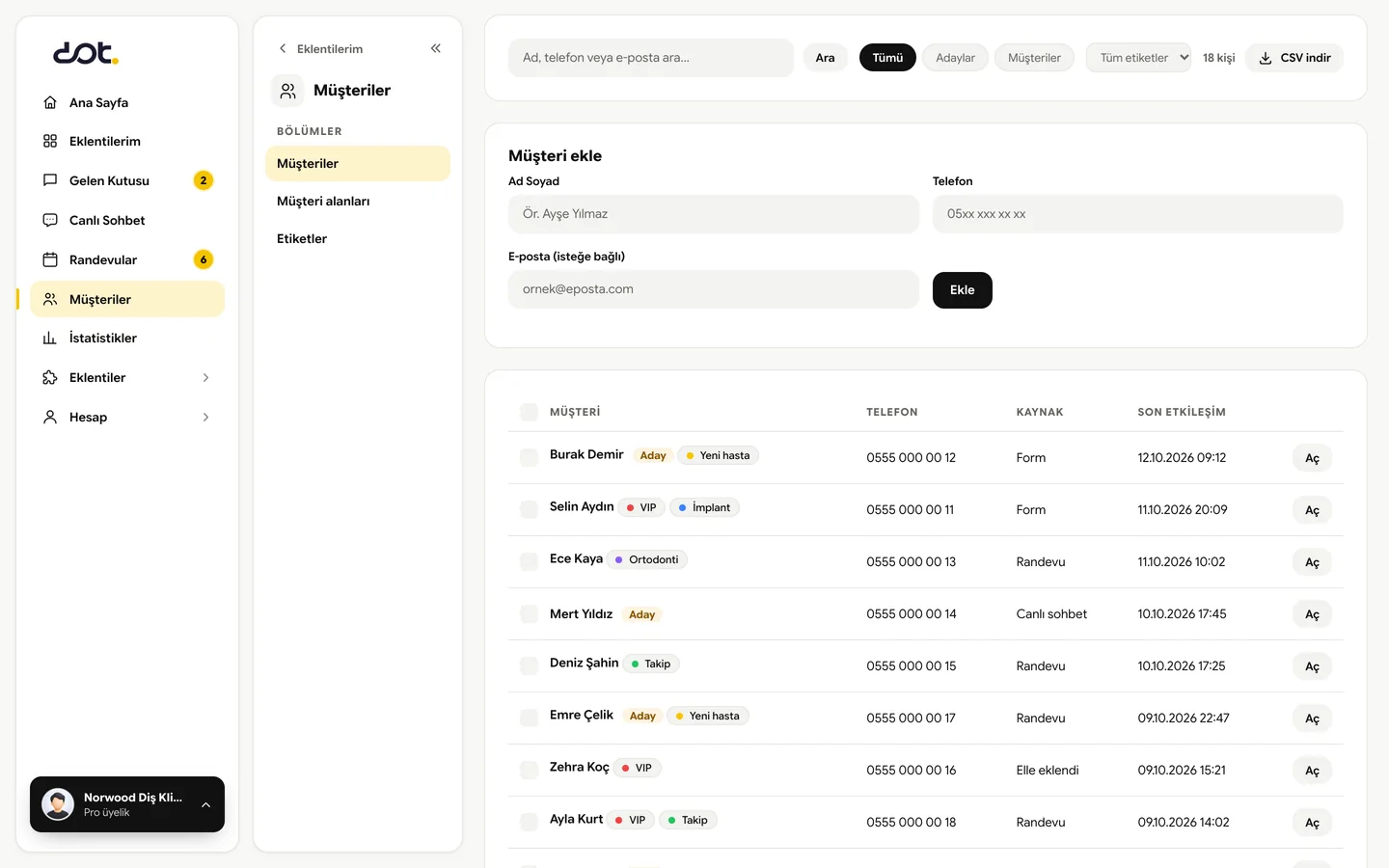This screenshot has width=1389, height=868.
Task: Click the Hesap person icon
Action: pos(50,417)
